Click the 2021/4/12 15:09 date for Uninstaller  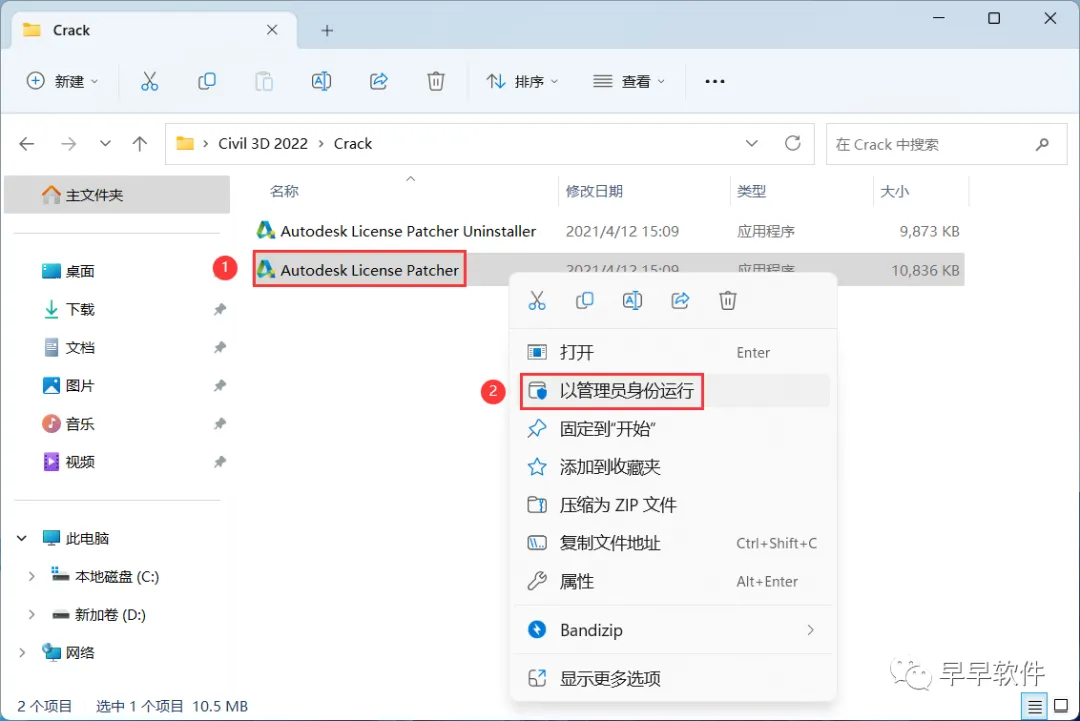[622, 231]
